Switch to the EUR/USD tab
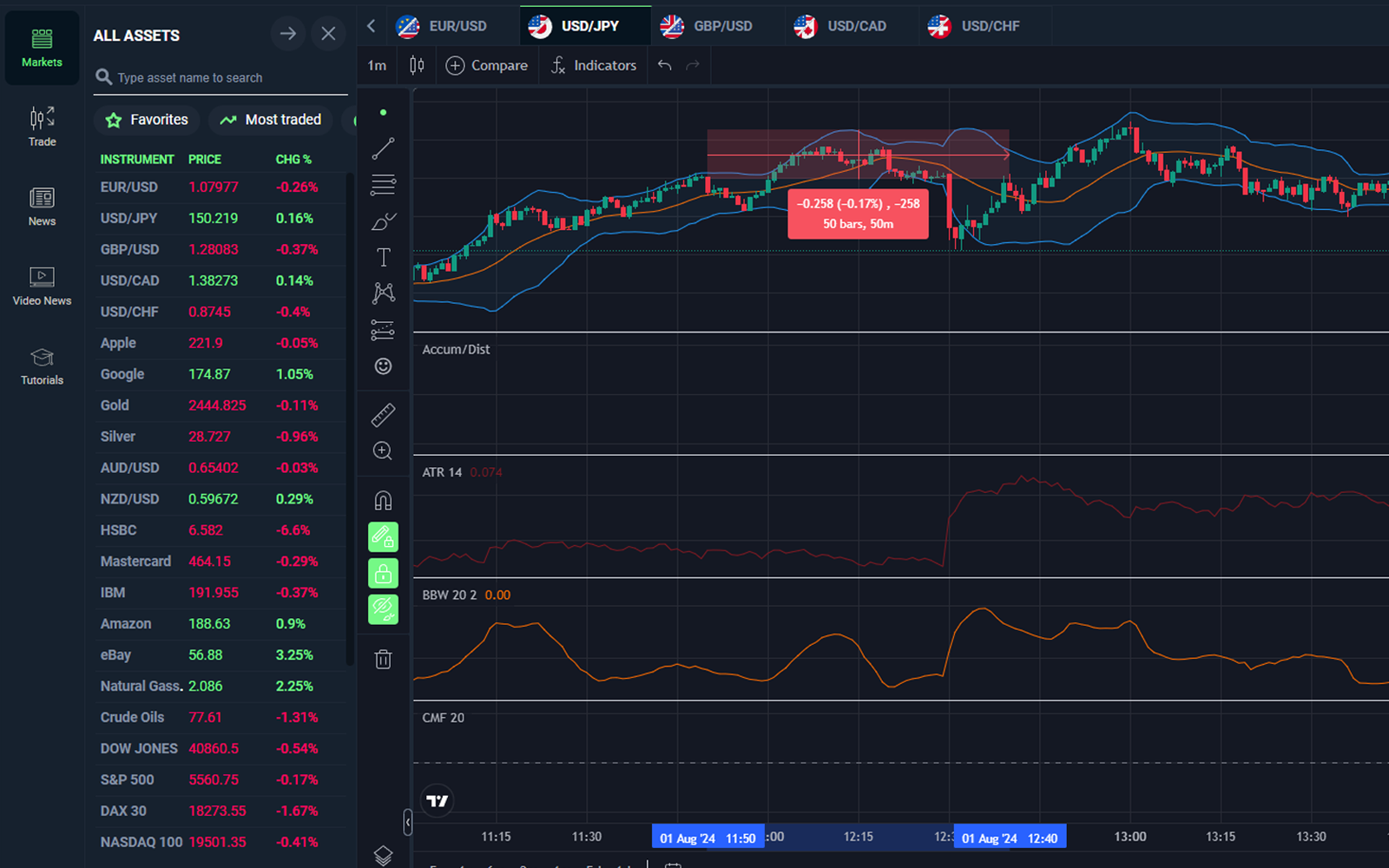 click(452, 26)
